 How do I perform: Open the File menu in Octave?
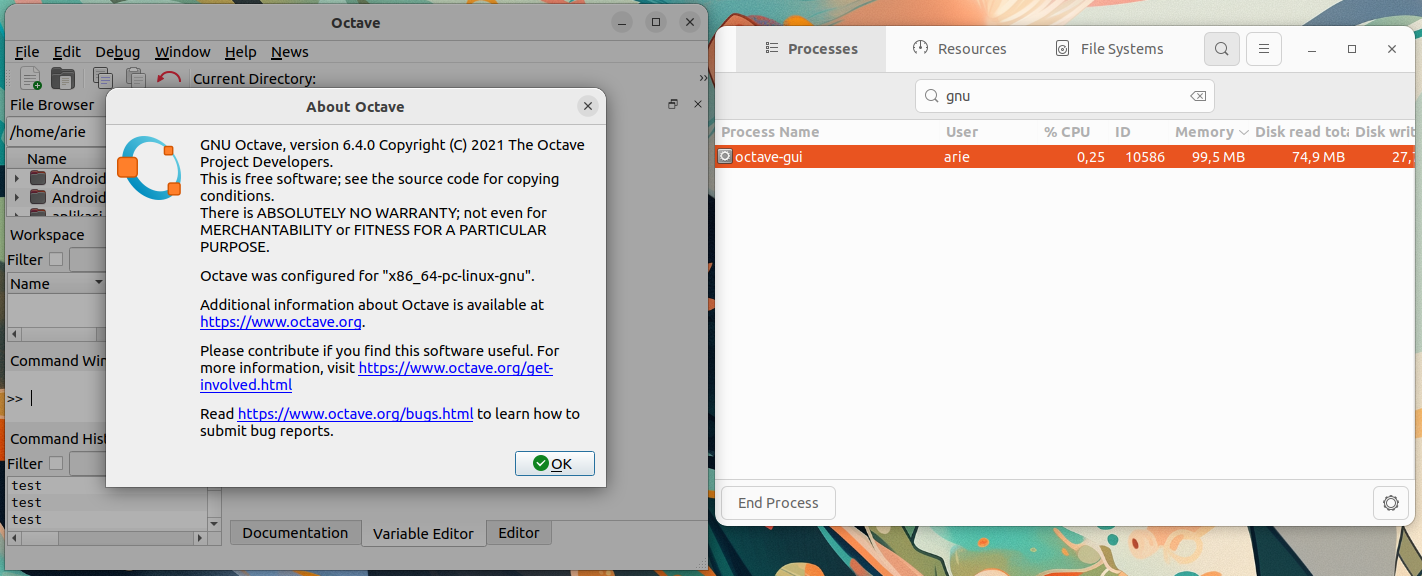(27, 52)
